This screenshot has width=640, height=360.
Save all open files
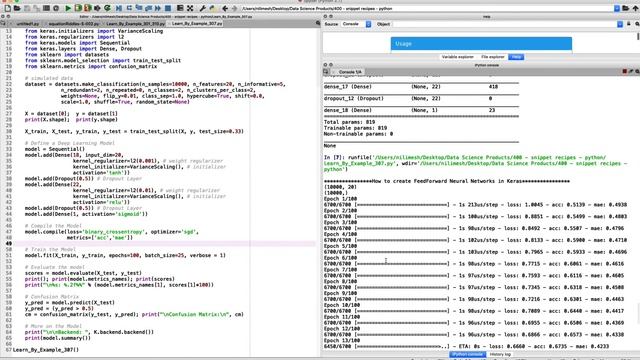pyautogui.click(x=36, y=8)
